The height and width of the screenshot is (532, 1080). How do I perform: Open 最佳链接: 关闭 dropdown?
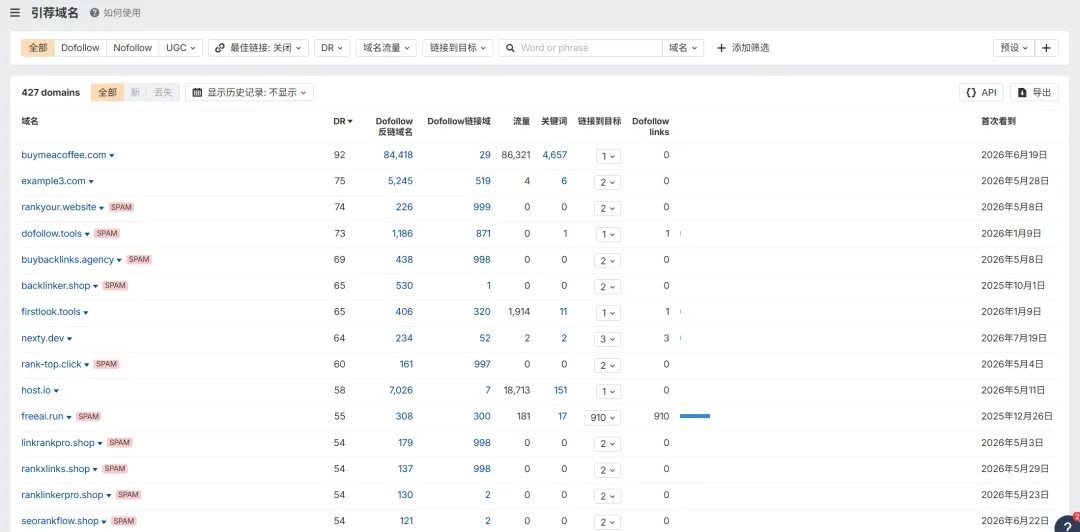[258, 48]
